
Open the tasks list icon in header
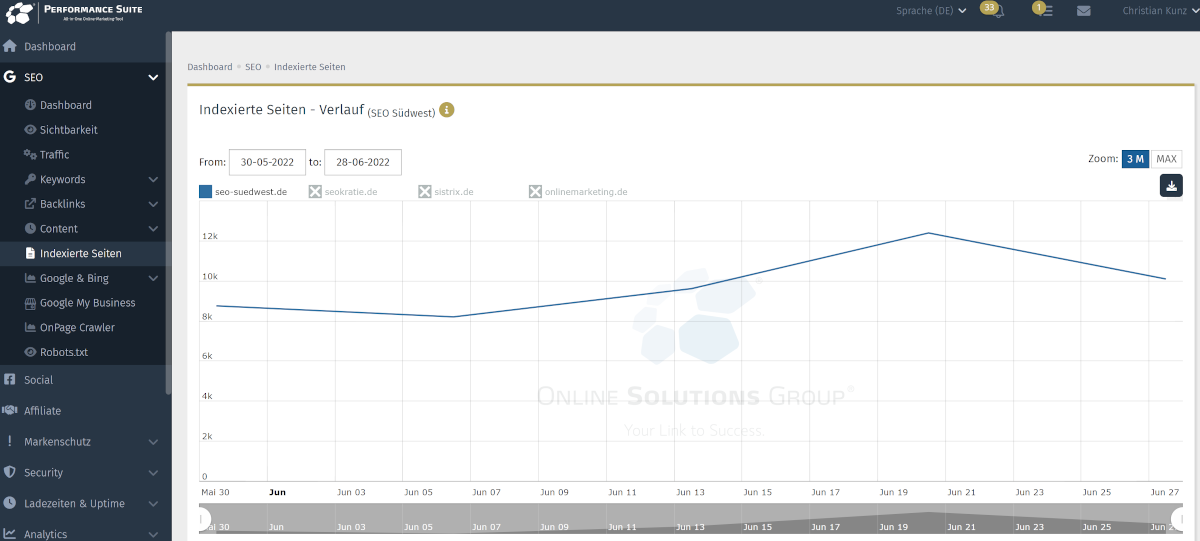tap(1045, 11)
